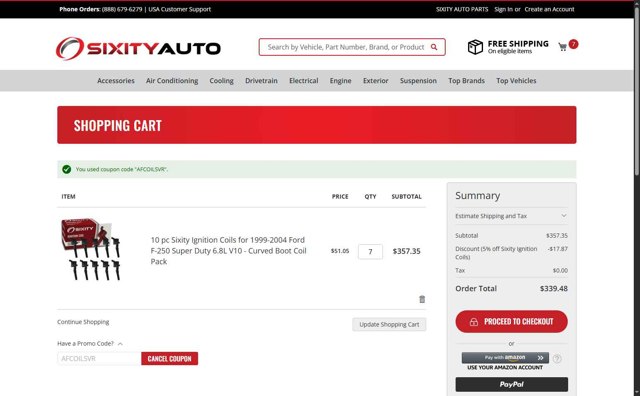This screenshot has height=396, width=640.
Task: Open the Accessories menu
Action: click(116, 81)
